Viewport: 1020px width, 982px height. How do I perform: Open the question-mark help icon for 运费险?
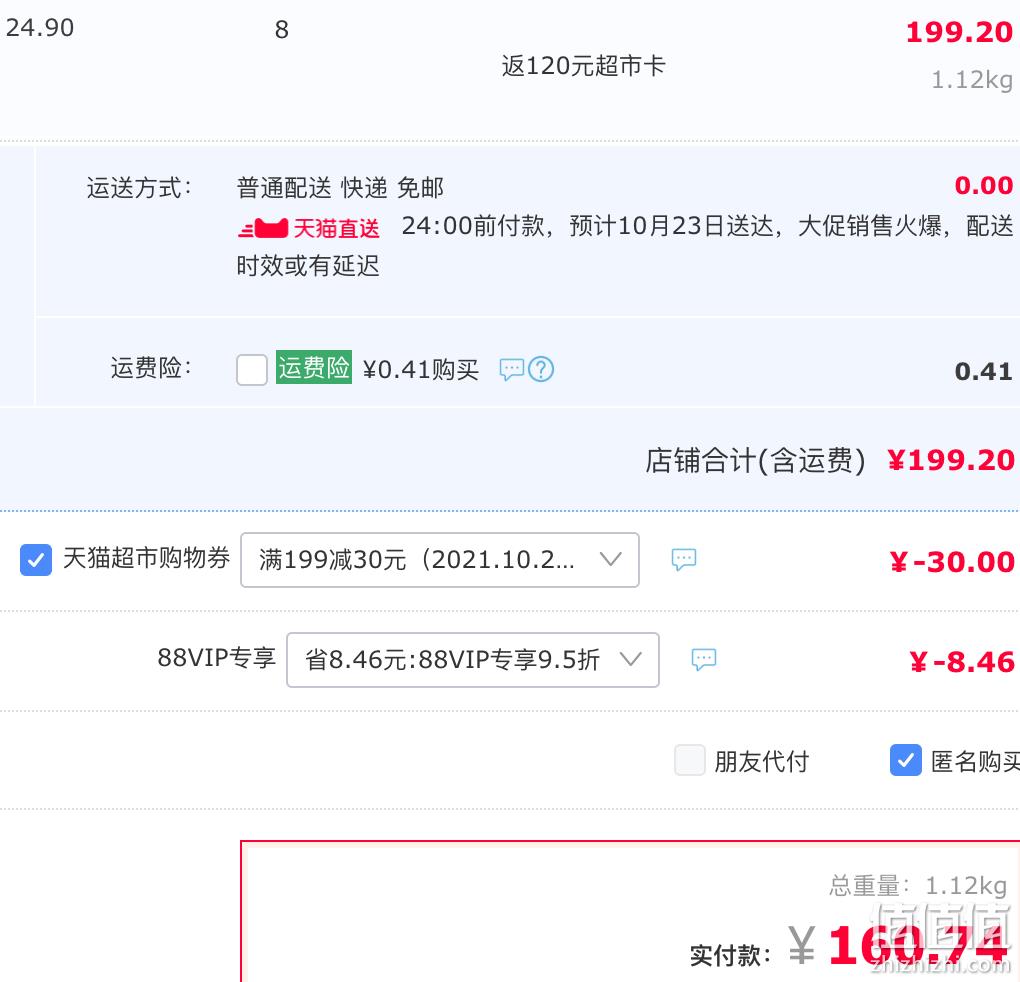(541, 369)
